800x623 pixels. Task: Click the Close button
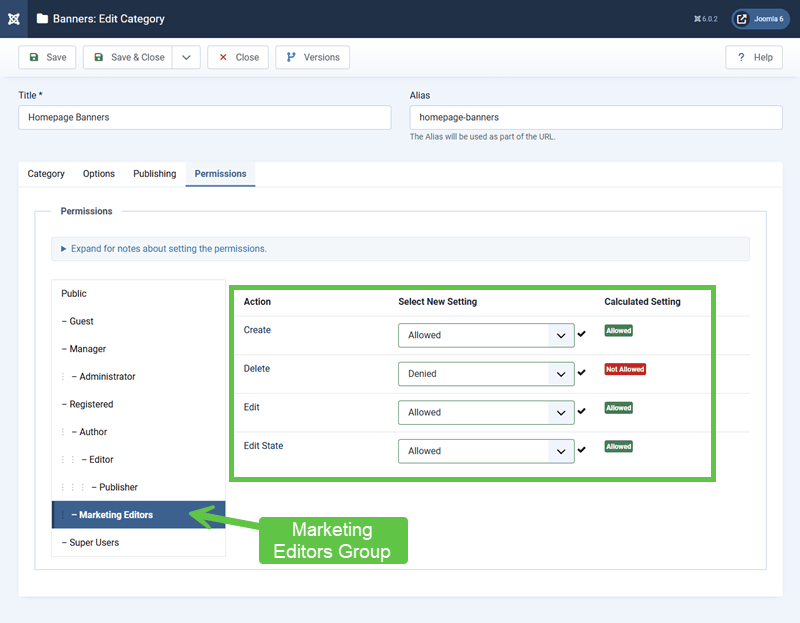click(x=238, y=57)
